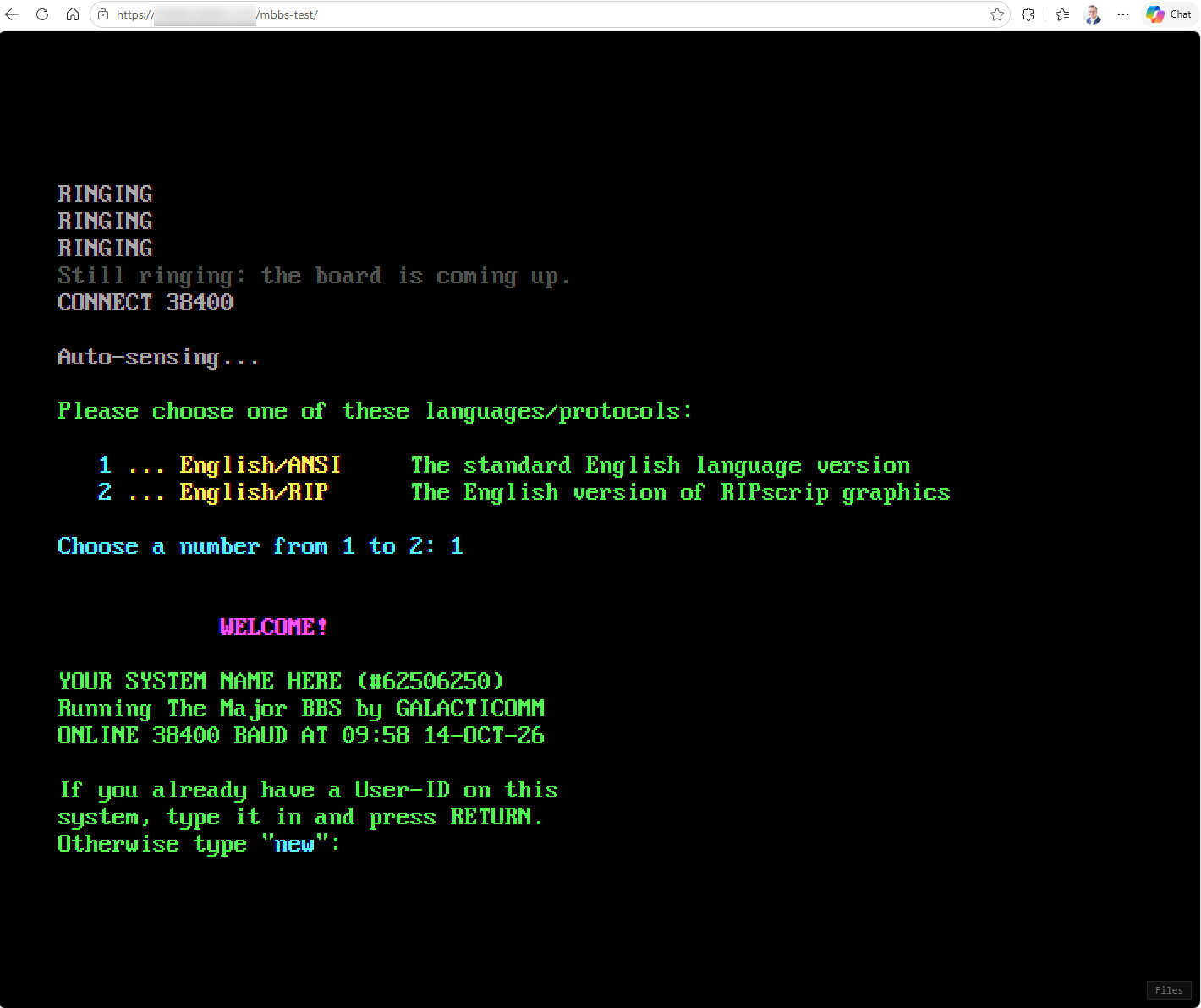1201x1008 pixels.
Task: Open the user profile avatar
Action: click(1093, 14)
